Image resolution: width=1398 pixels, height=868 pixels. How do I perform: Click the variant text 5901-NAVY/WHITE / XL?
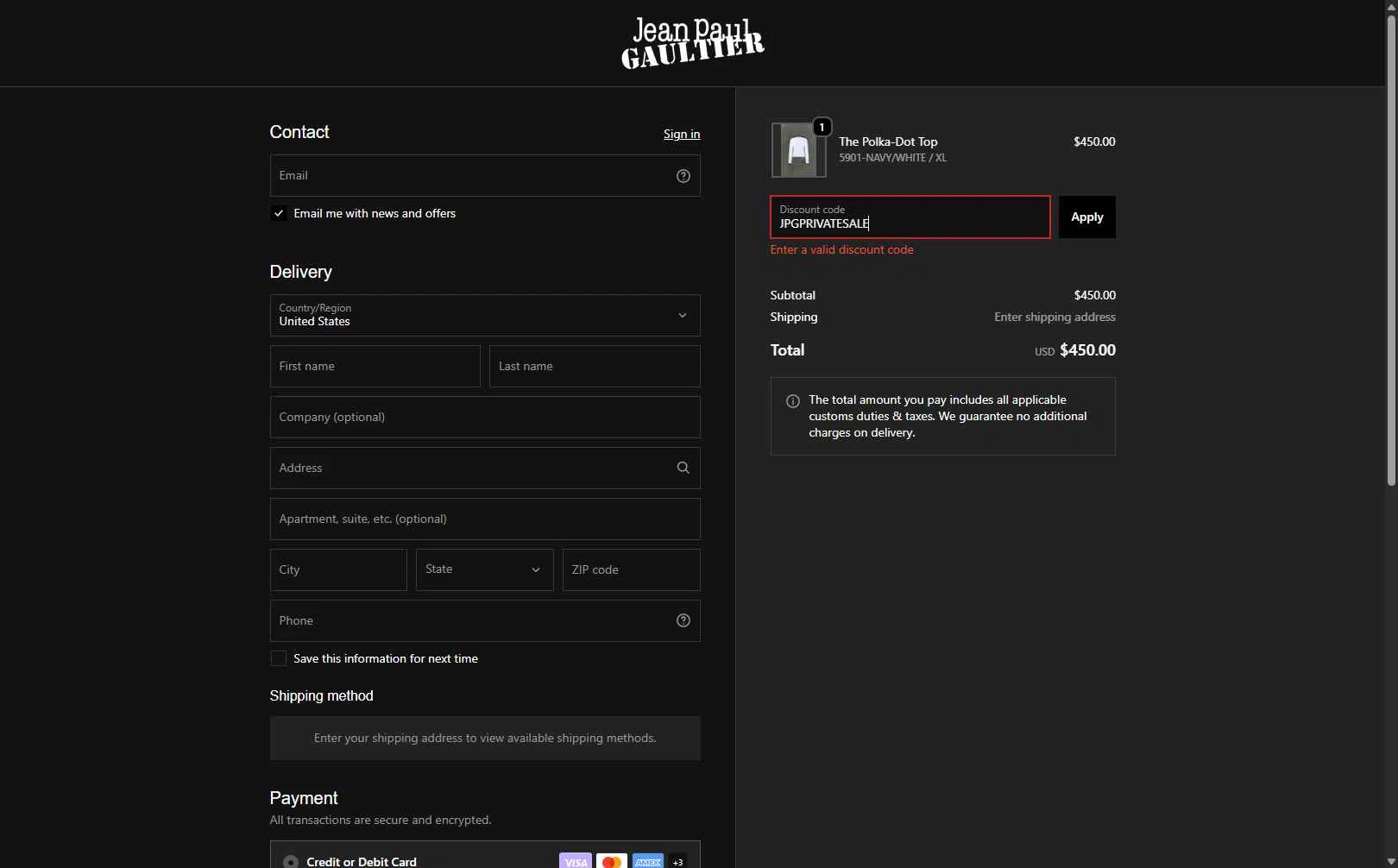pos(892,158)
